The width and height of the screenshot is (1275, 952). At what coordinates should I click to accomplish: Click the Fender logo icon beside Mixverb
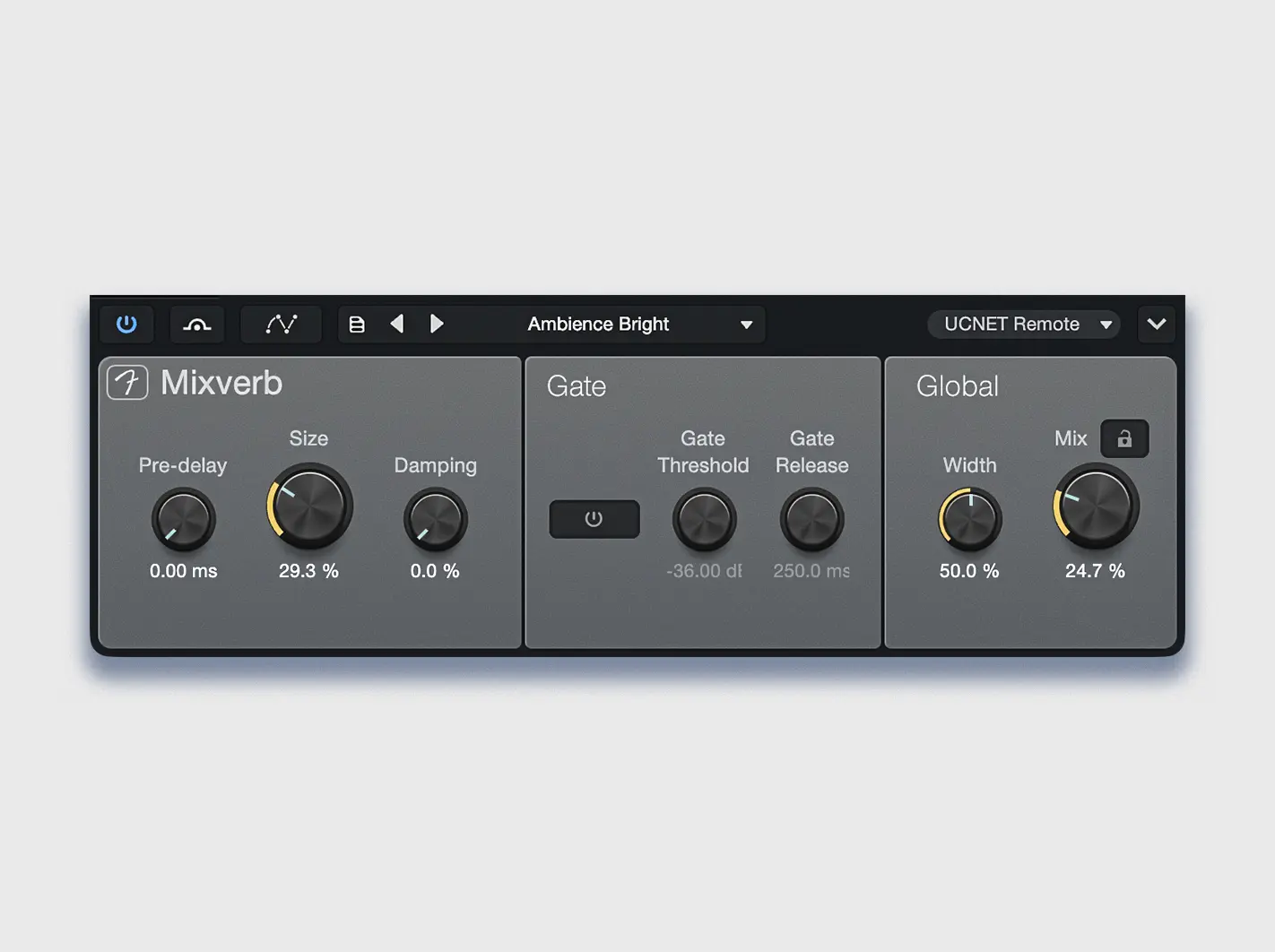point(127,383)
